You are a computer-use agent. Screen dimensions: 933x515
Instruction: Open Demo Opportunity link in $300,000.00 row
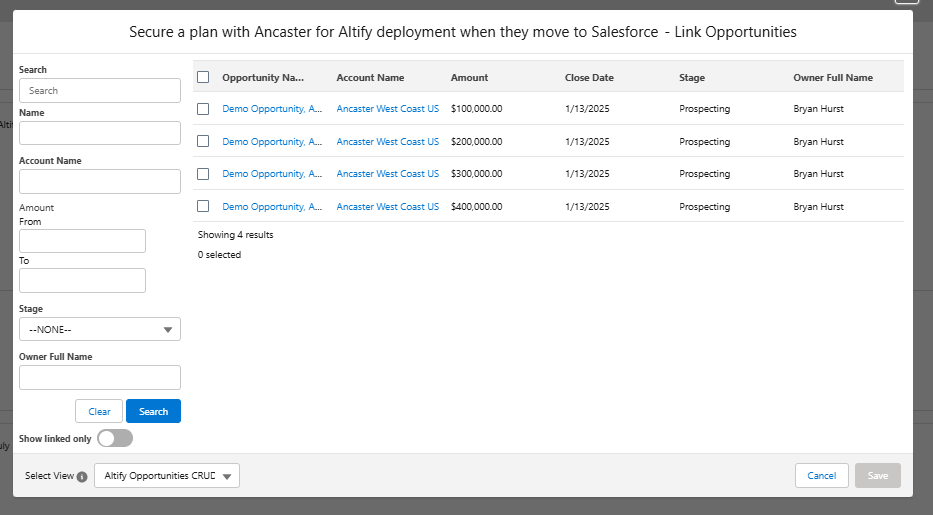coord(272,174)
